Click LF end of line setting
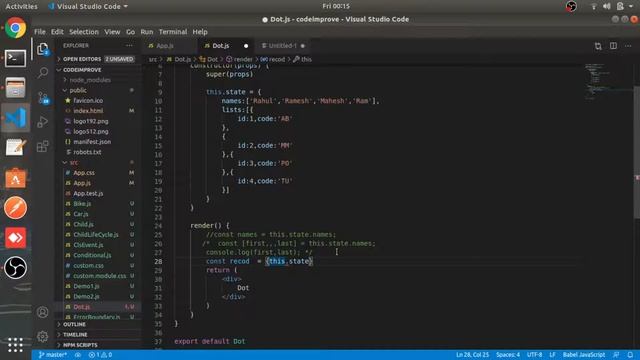 point(552,355)
